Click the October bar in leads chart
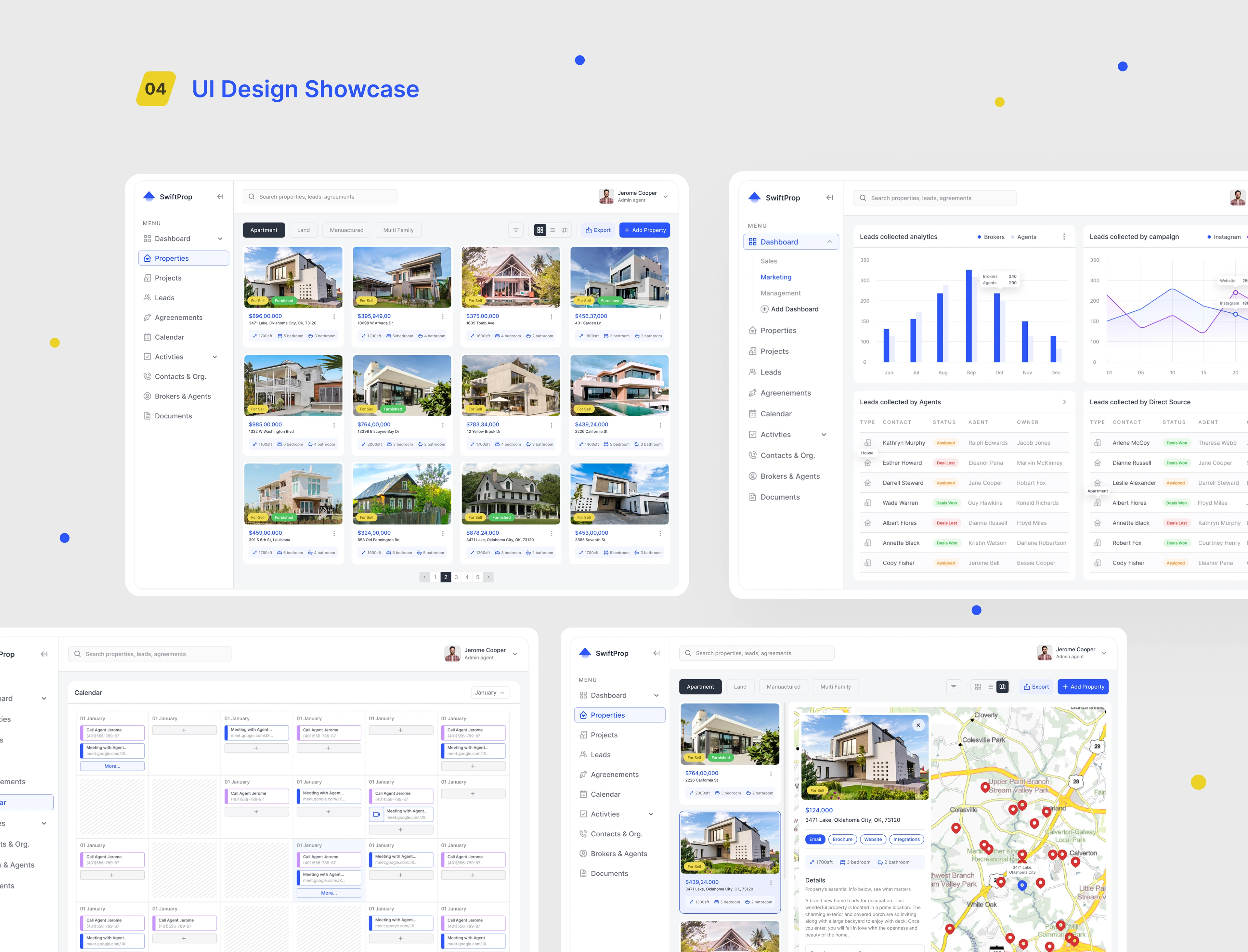 pyautogui.click(x=996, y=328)
